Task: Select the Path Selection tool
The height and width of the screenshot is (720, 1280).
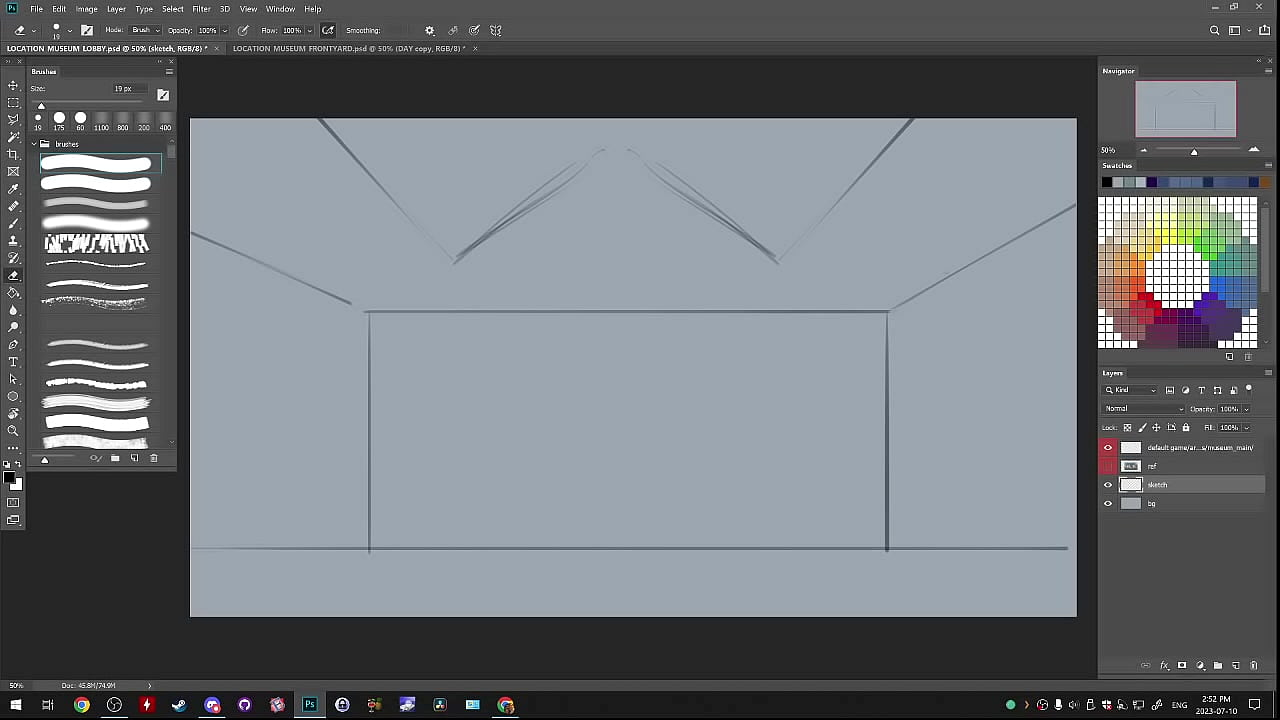Action: coord(13,379)
